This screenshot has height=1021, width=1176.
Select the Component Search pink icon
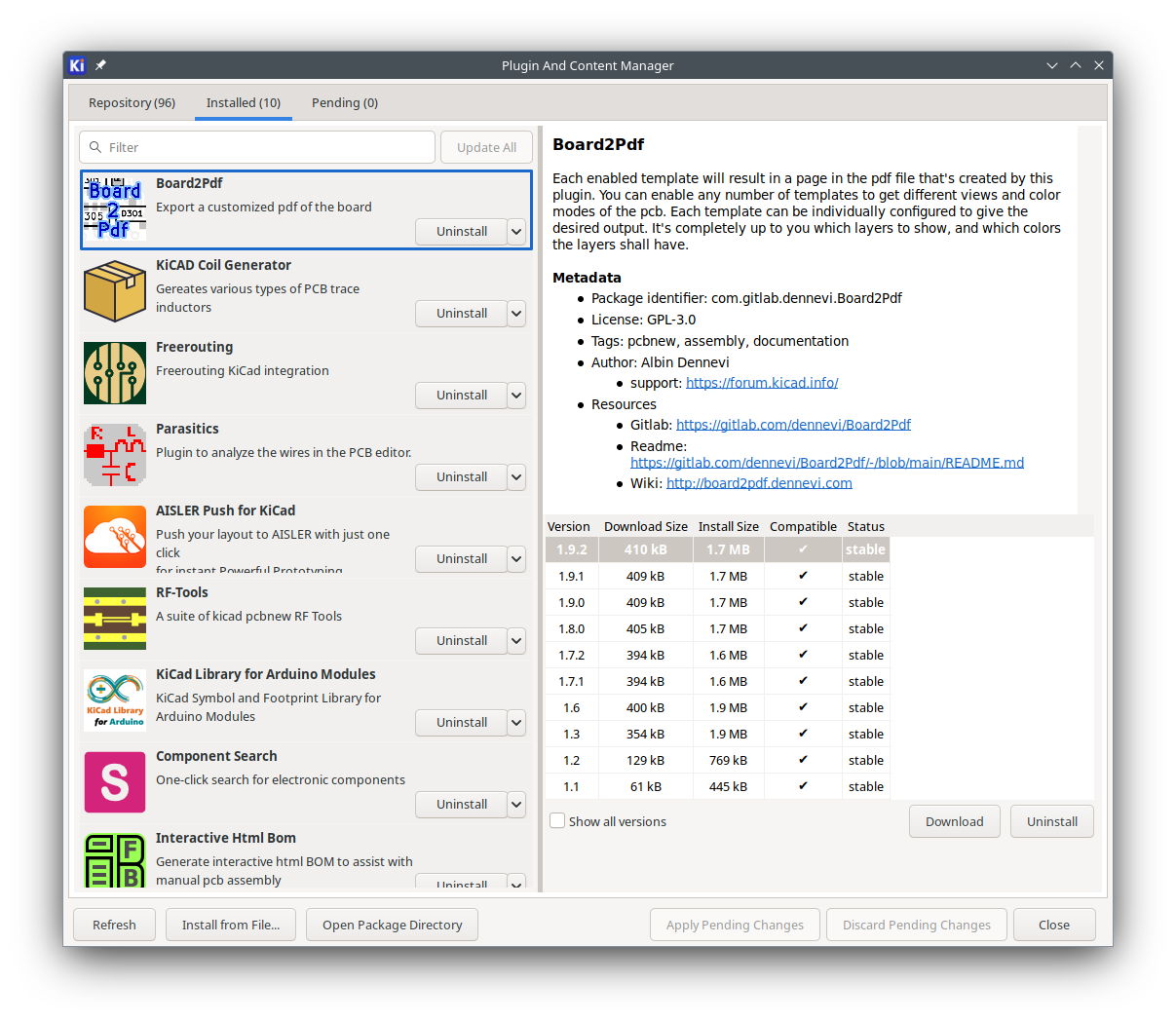point(114,781)
